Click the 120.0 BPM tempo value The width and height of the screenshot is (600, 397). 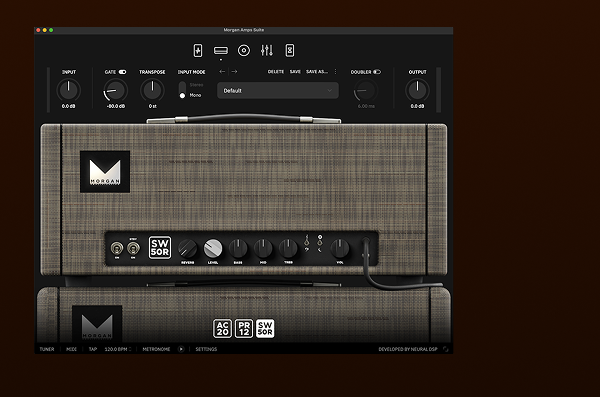[x=116, y=349]
